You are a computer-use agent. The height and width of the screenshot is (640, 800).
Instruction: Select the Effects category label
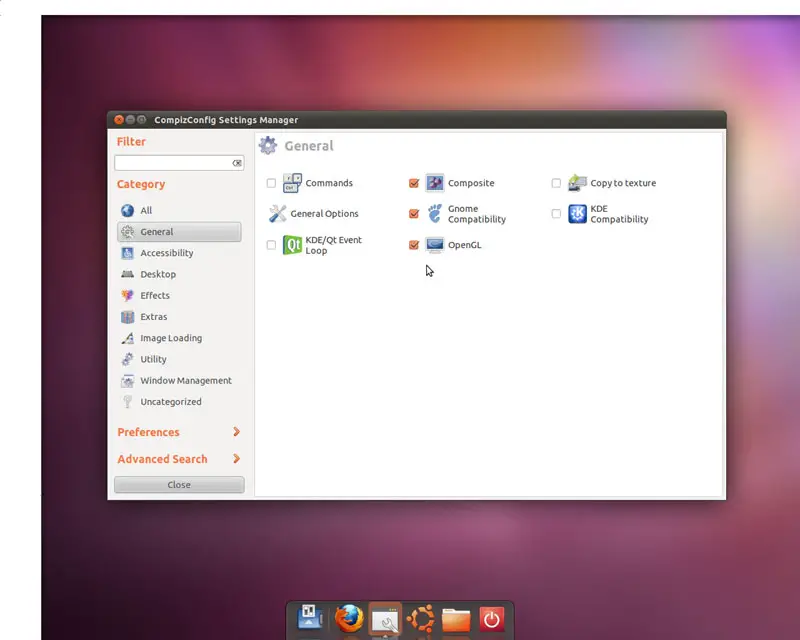click(x=155, y=296)
